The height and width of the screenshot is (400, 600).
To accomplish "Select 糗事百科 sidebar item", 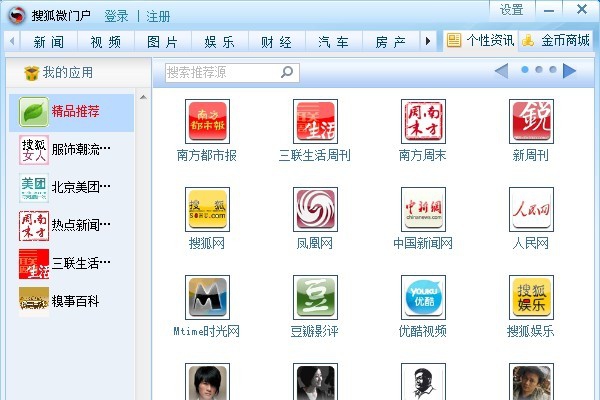I will [x=72, y=301].
